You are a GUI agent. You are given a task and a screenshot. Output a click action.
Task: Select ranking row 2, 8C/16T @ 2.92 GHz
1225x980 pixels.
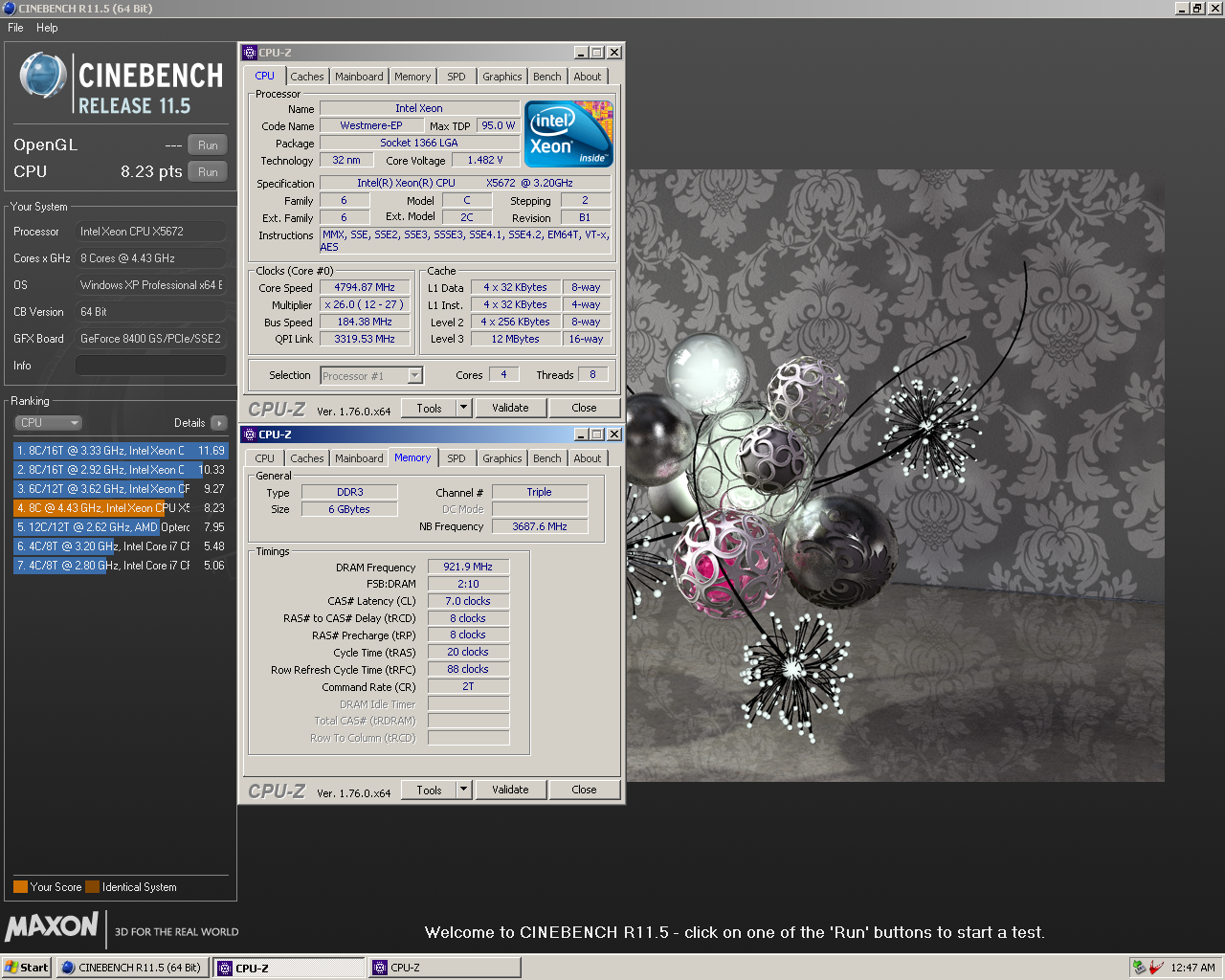(x=121, y=470)
